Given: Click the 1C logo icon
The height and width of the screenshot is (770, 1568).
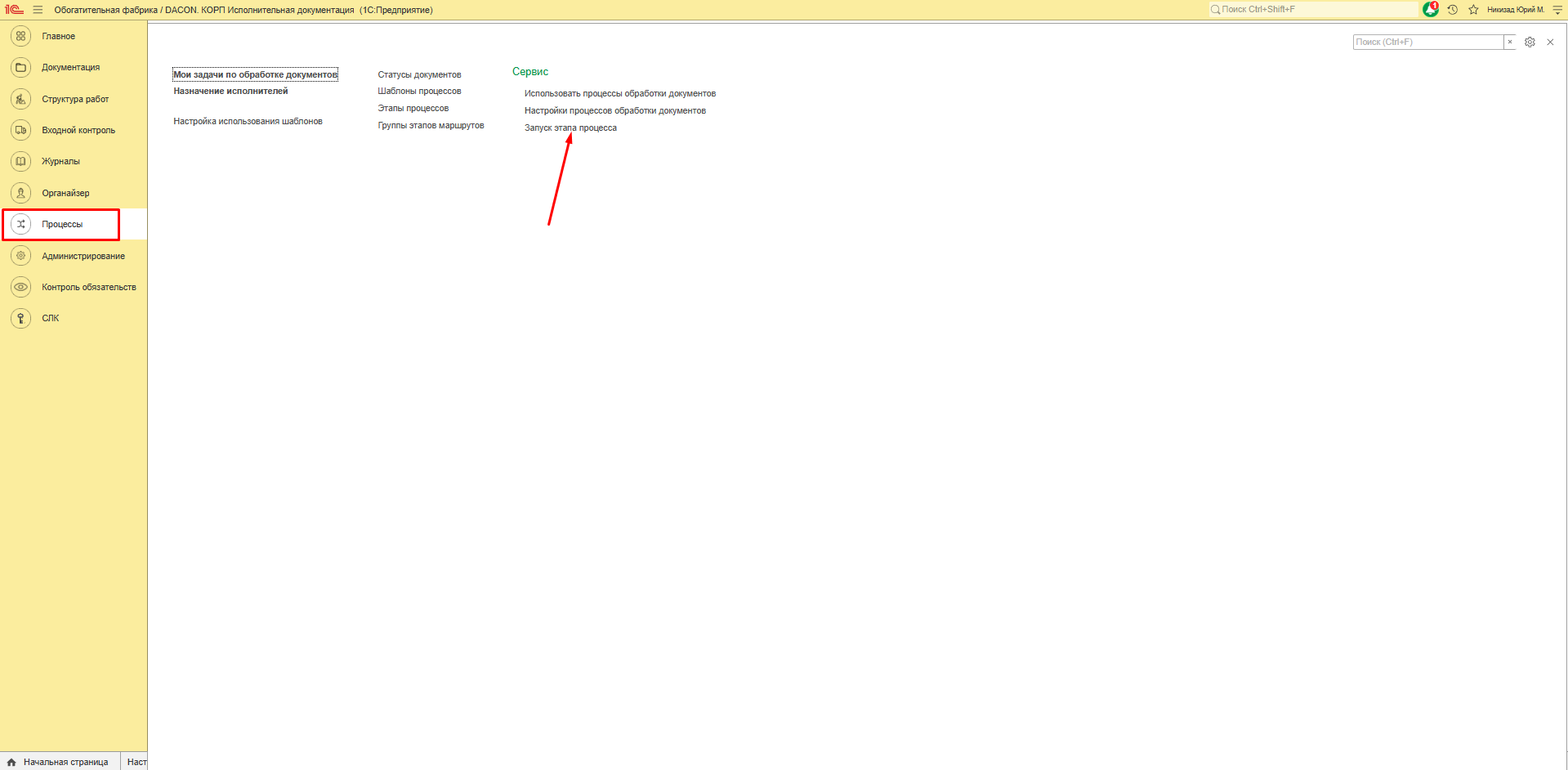Looking at the screenshot, I should pyautogui.click(x=14, y=10).
